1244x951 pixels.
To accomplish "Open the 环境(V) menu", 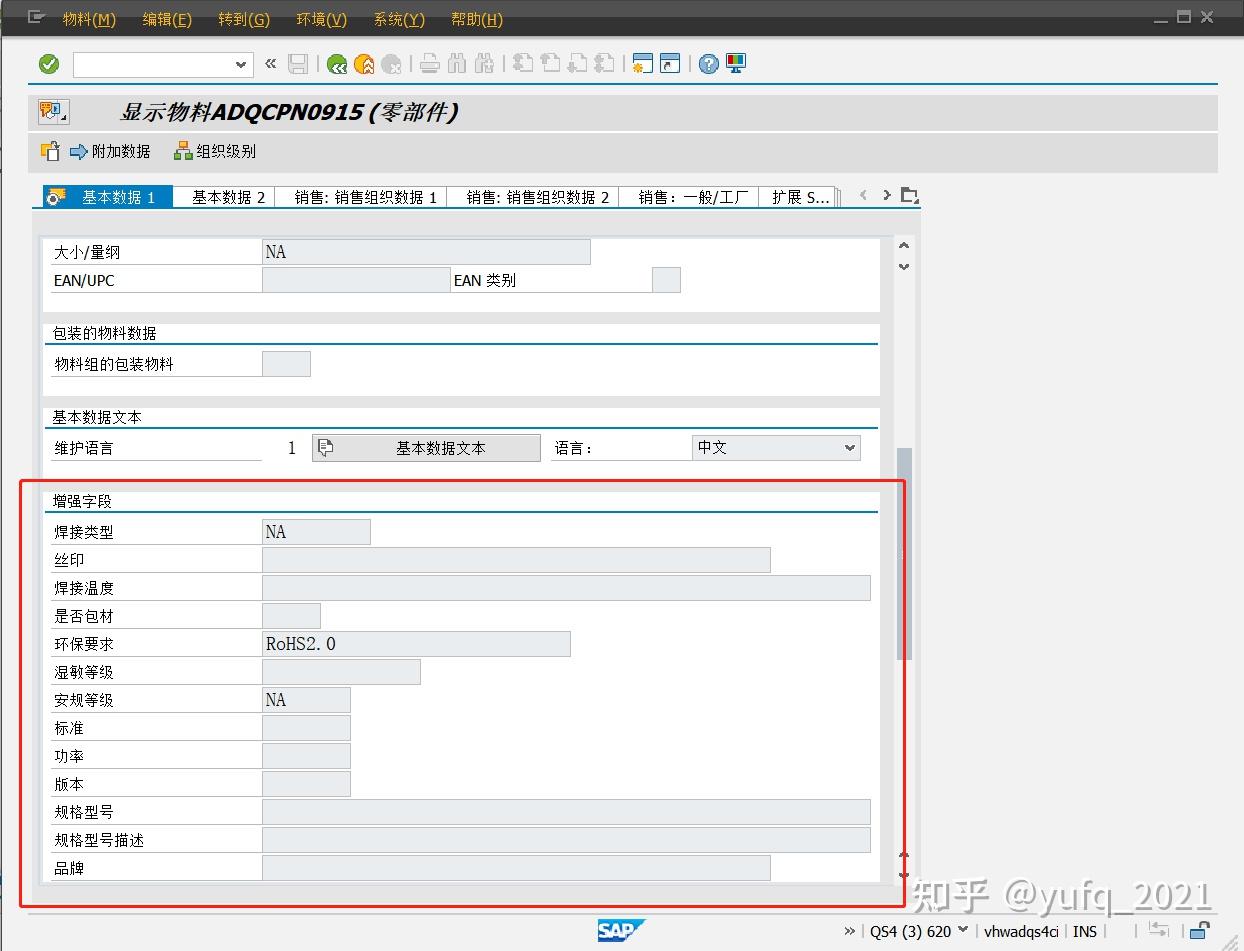I will pos(322,19).
